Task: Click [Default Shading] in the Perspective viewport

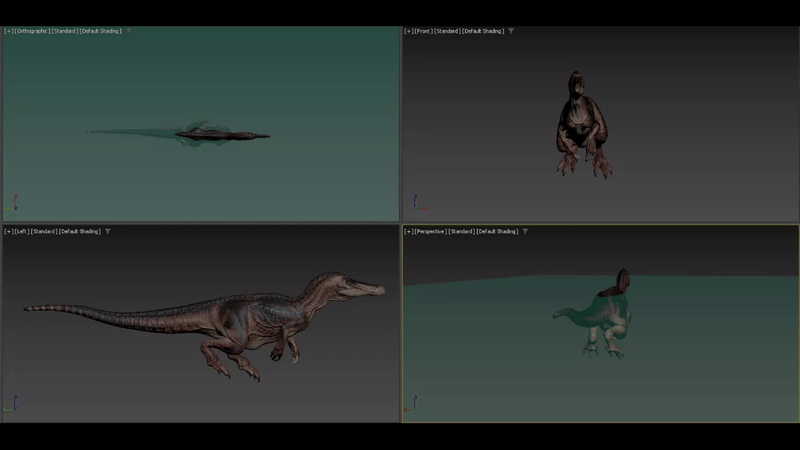Action: (x=497, y=231)
